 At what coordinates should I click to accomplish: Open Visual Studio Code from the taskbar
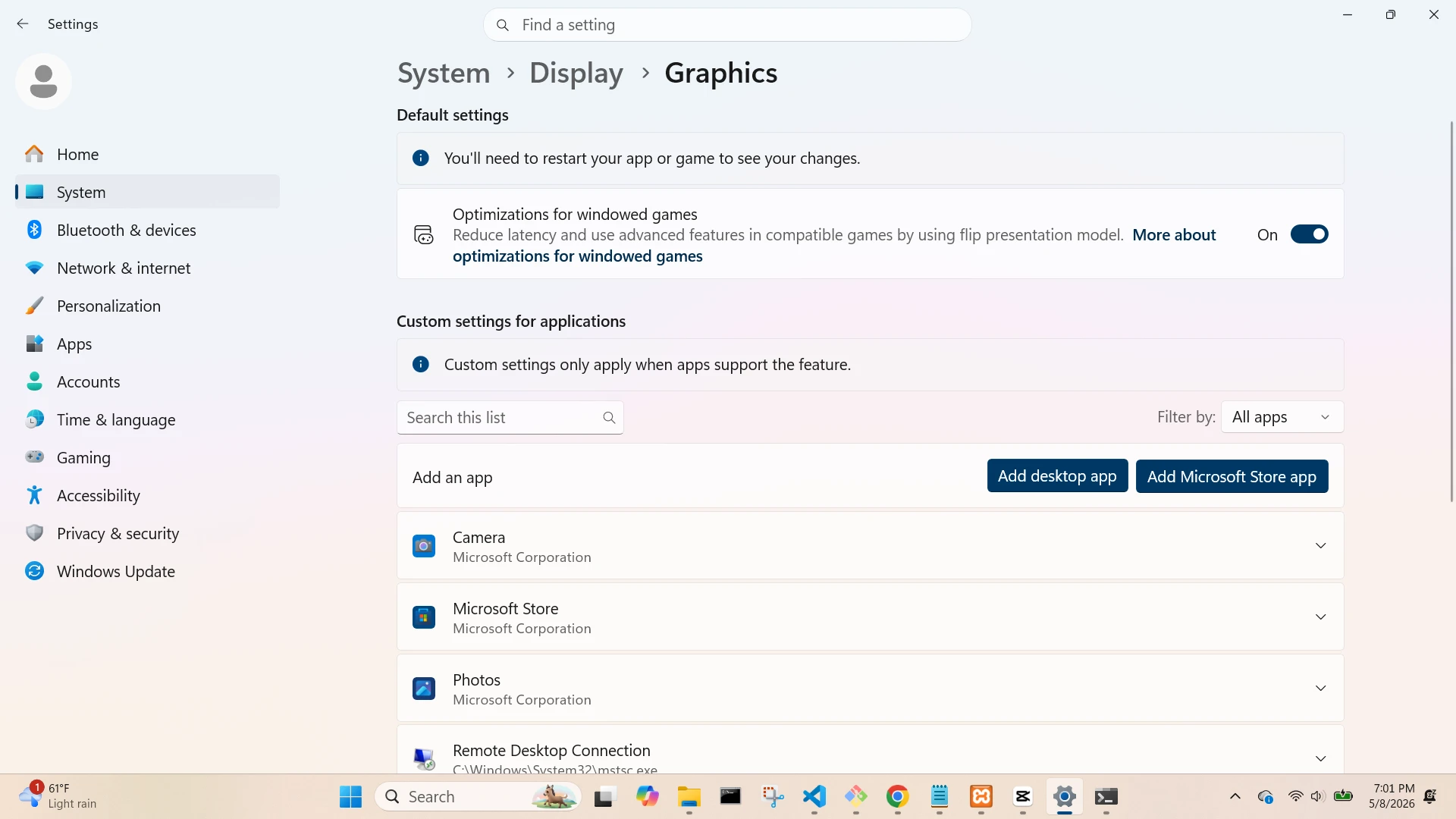(x=814, y=796)
